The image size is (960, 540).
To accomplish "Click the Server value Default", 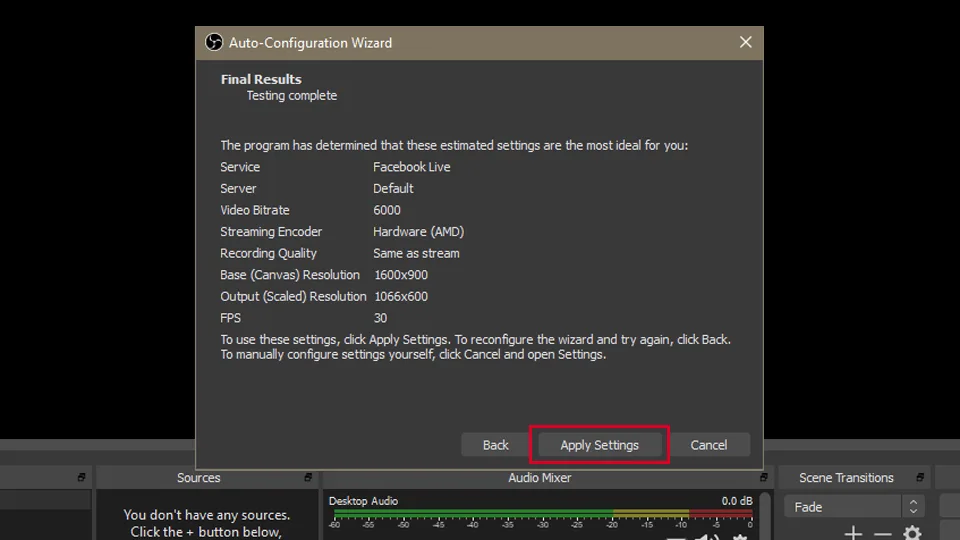I will click(393, 189).
